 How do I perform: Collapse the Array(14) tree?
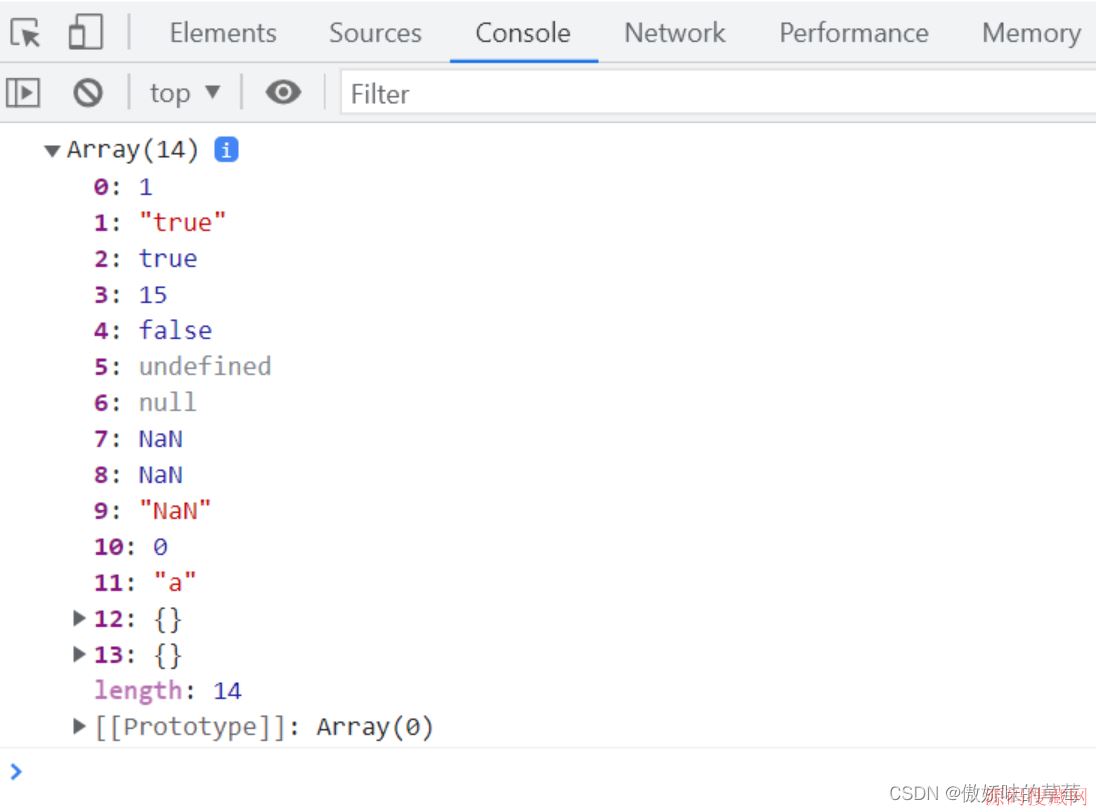52,151
